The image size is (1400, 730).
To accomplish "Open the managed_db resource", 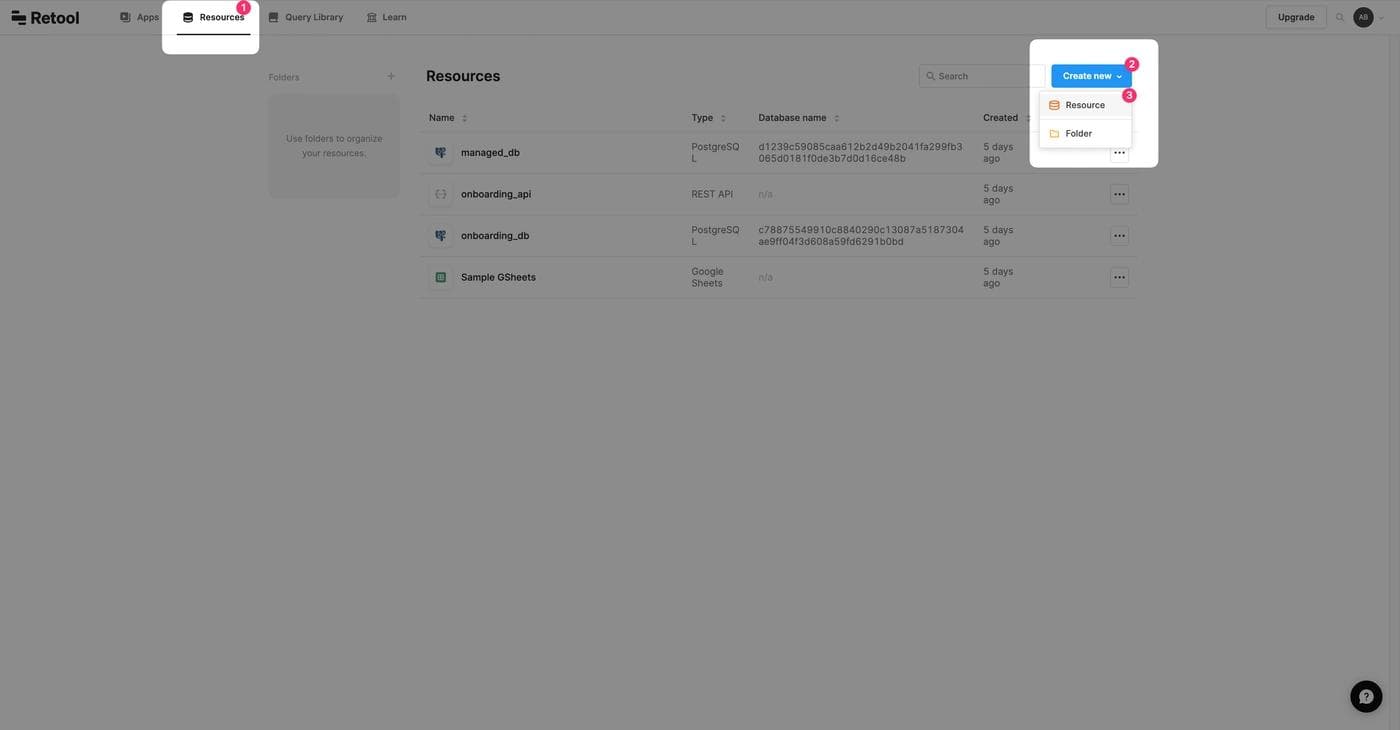I will tap(490, 153).
